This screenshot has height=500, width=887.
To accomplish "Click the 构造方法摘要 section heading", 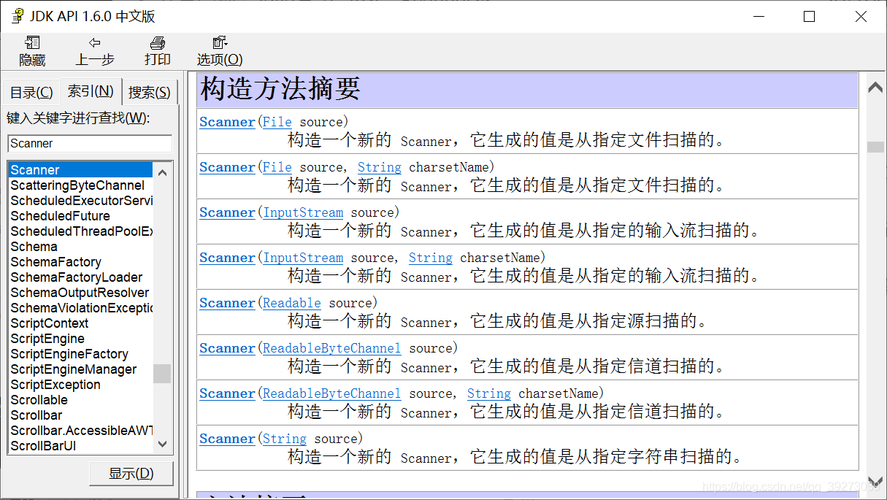I will (280, 89).
